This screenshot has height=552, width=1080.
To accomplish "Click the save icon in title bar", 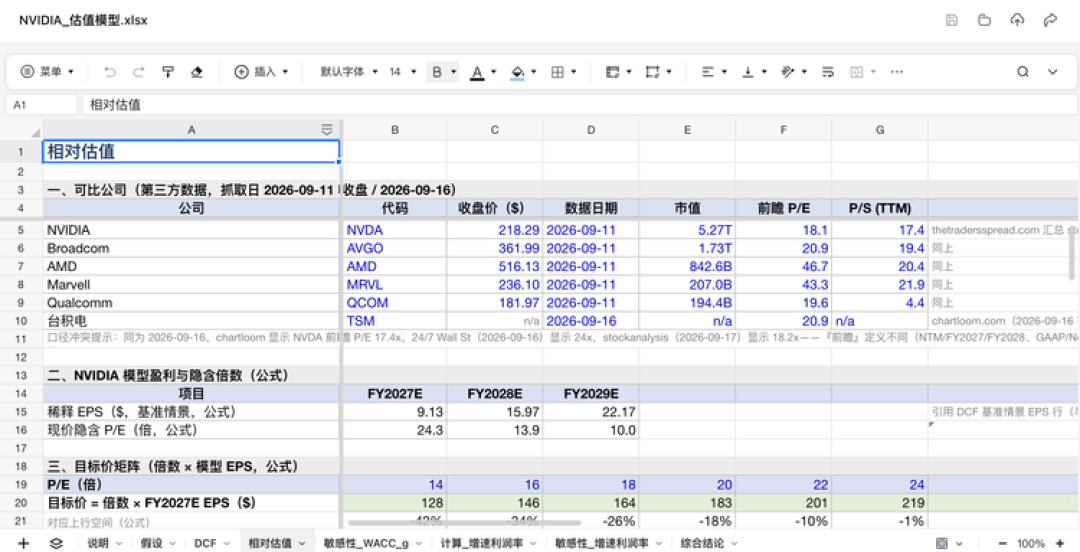I will tap(952, 20).
